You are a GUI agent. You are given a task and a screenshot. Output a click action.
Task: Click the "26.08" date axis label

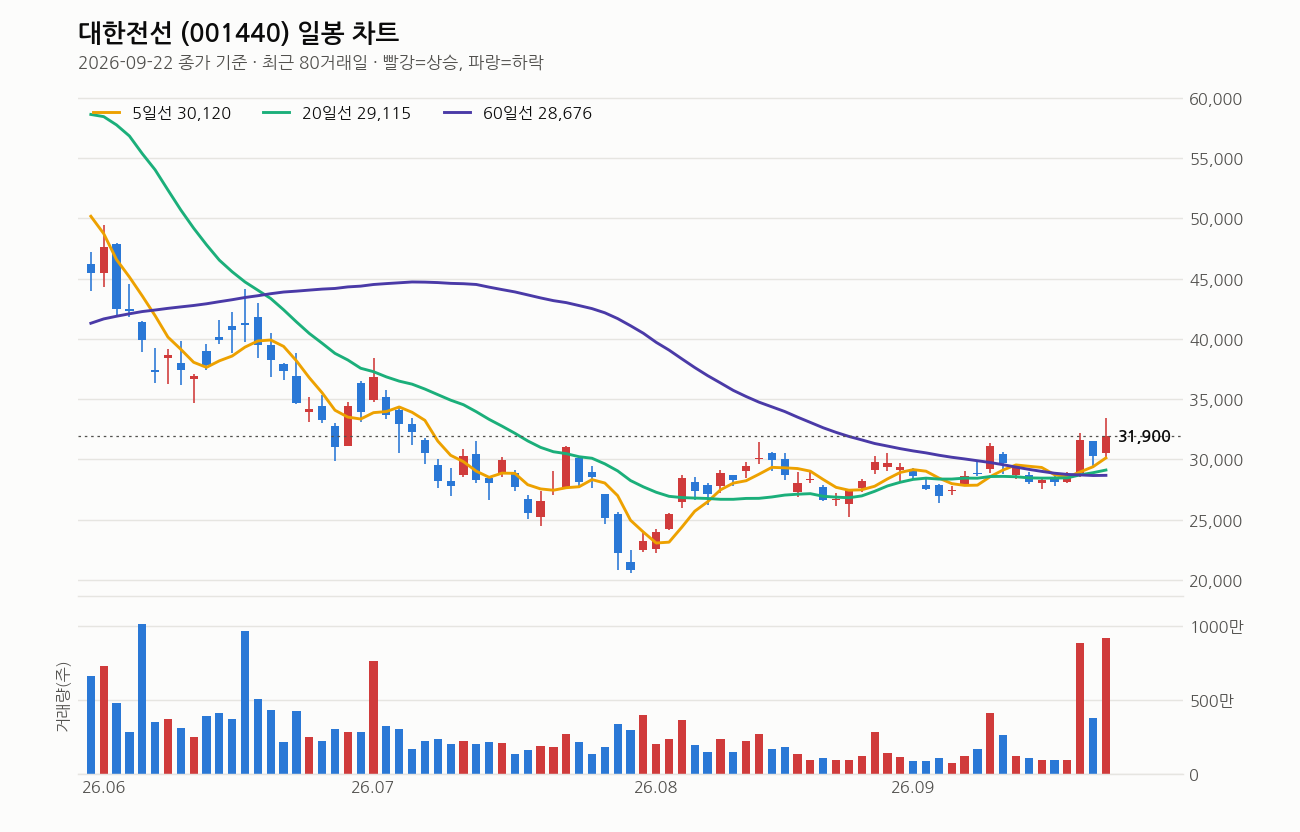[656, 789]
